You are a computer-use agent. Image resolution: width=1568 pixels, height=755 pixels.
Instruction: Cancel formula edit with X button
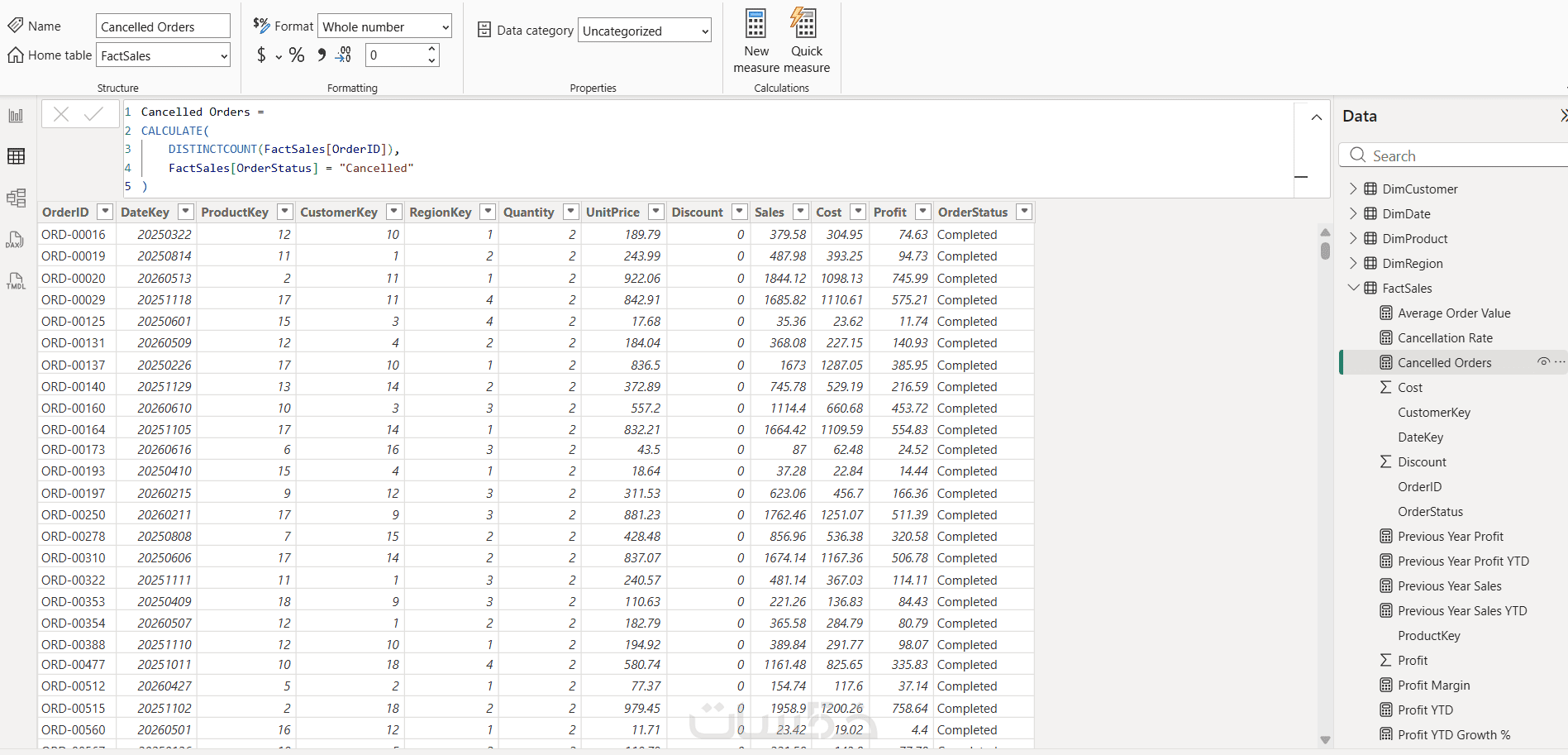[x=61, y=114]
